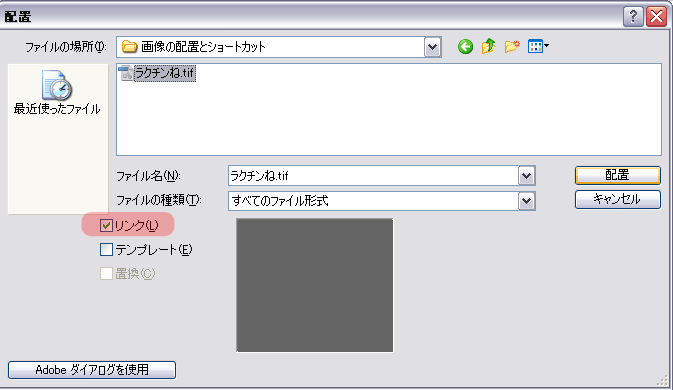Click the ファイル名 text input field
The image size is (673, 390).
(373, 176)
